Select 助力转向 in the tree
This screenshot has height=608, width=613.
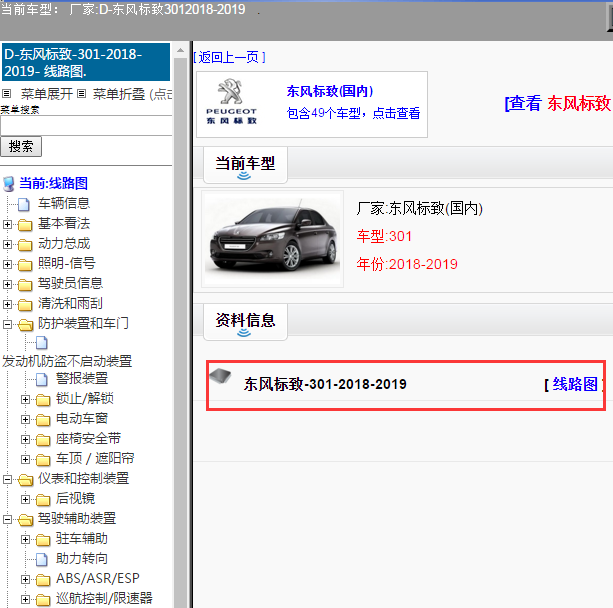click(x=82, y=559)
